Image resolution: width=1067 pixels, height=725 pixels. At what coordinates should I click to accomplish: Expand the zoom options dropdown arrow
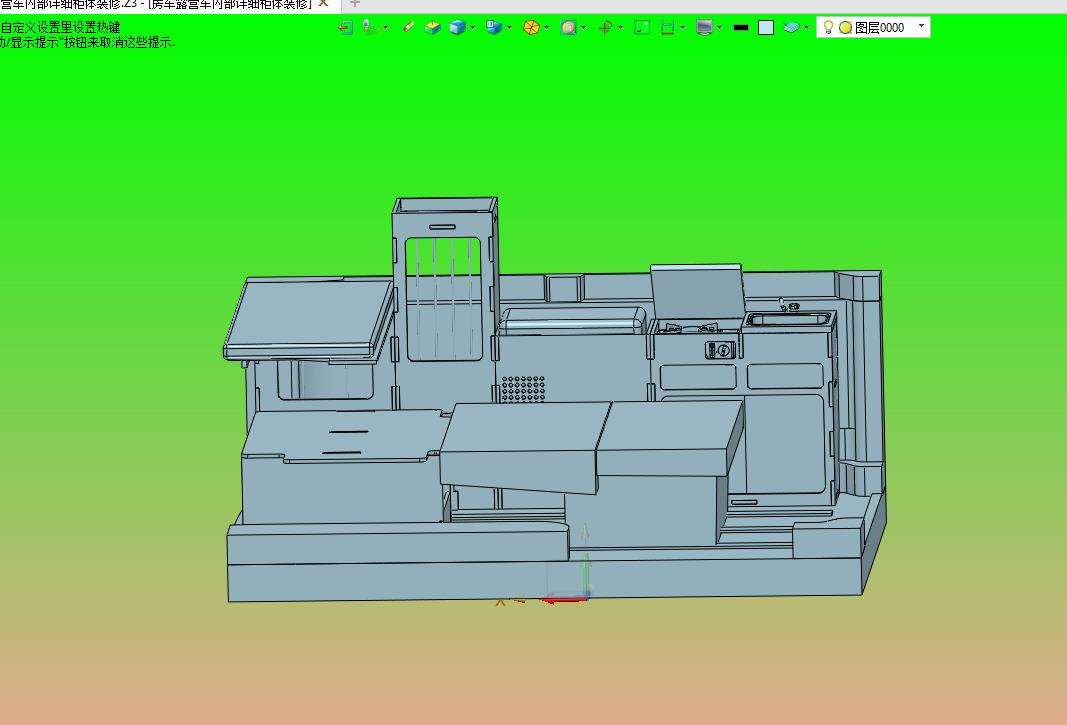coord(583,28)
